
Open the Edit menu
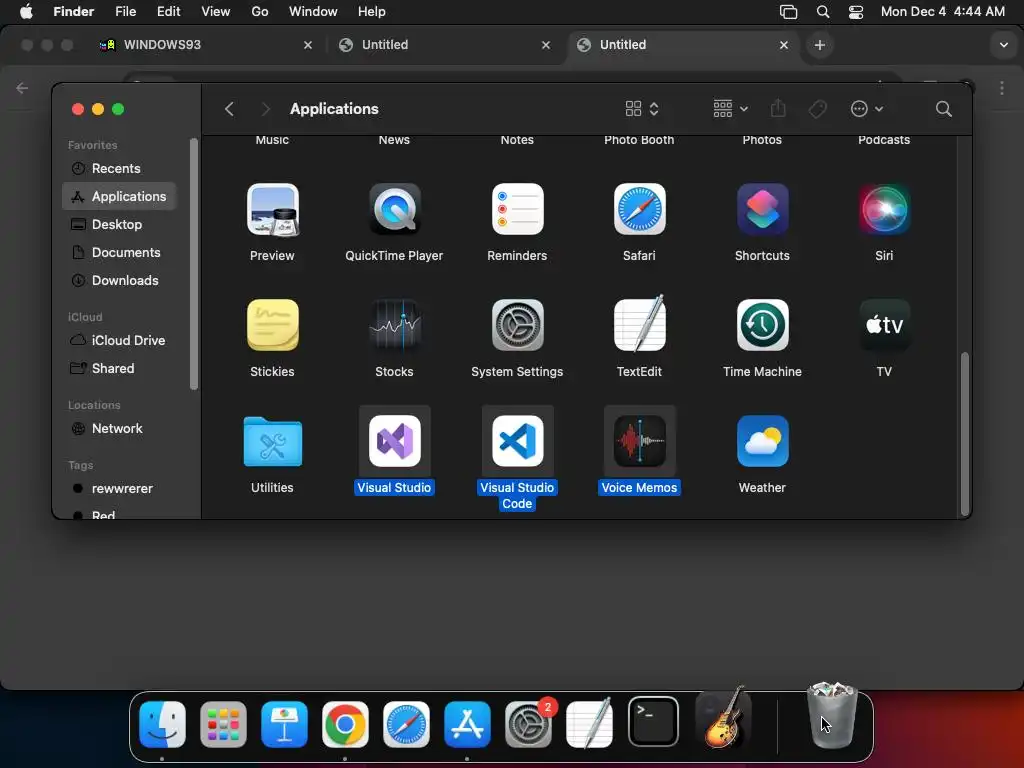pyautogui.click(x=168, y=12)
